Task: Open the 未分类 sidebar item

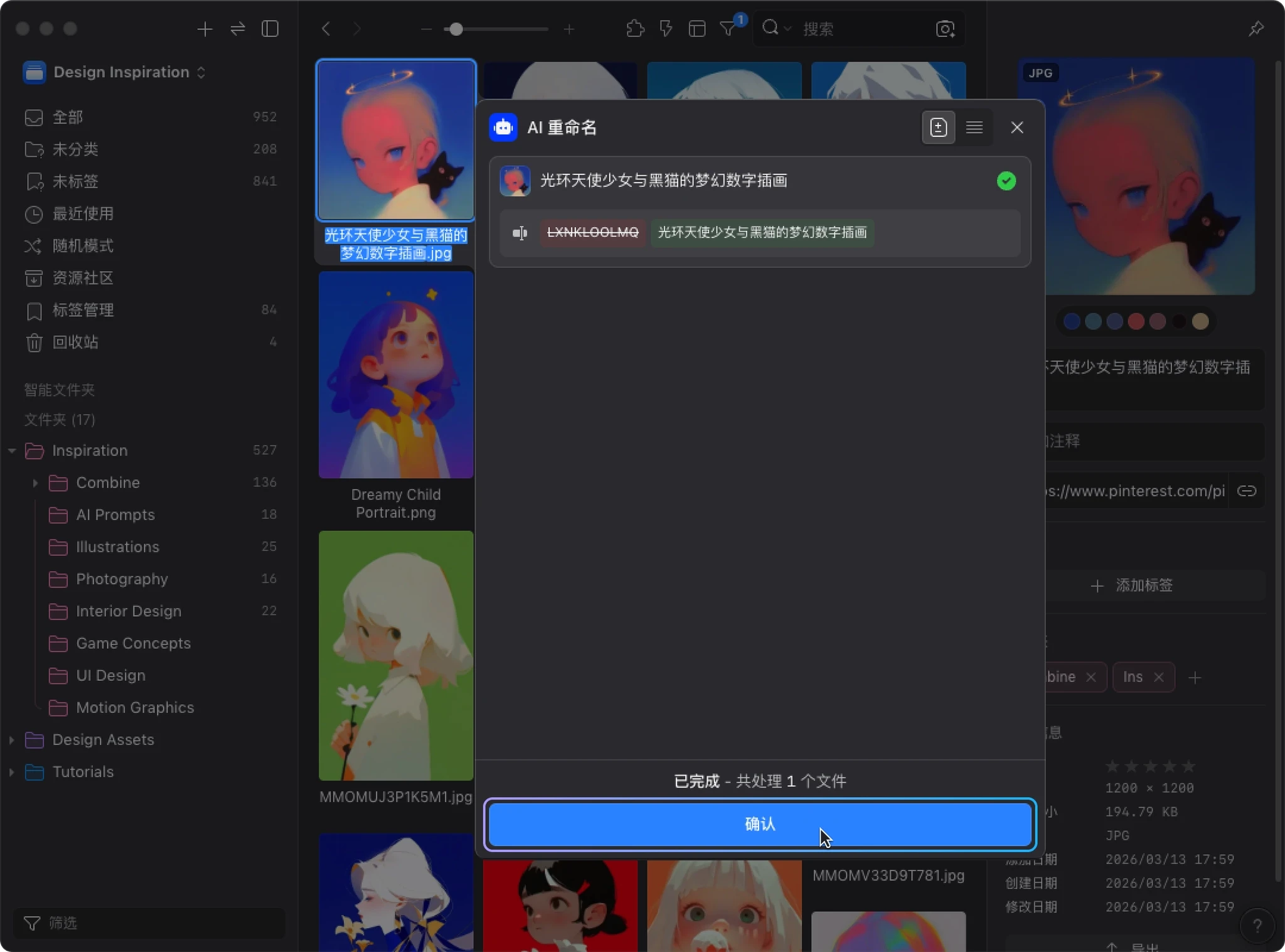Action: point(75,149)
